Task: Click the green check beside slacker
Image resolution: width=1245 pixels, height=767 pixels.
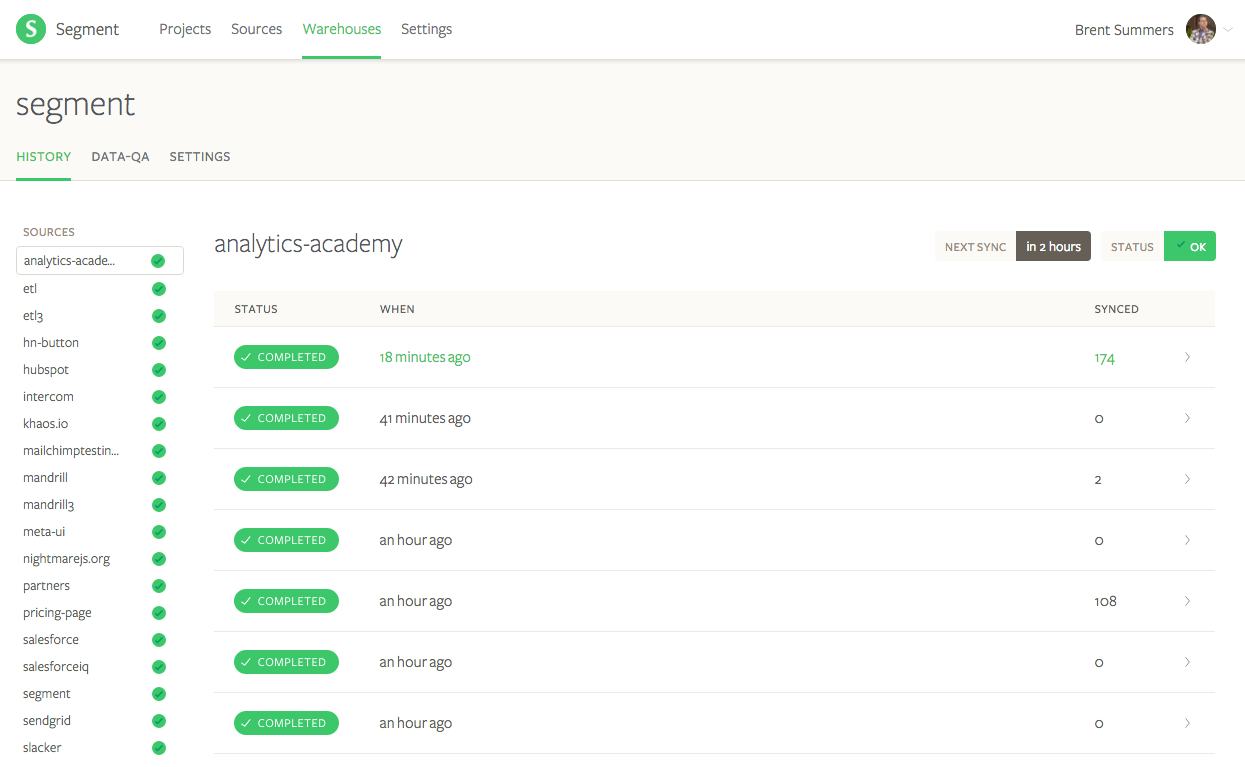Action: [158, 748]
